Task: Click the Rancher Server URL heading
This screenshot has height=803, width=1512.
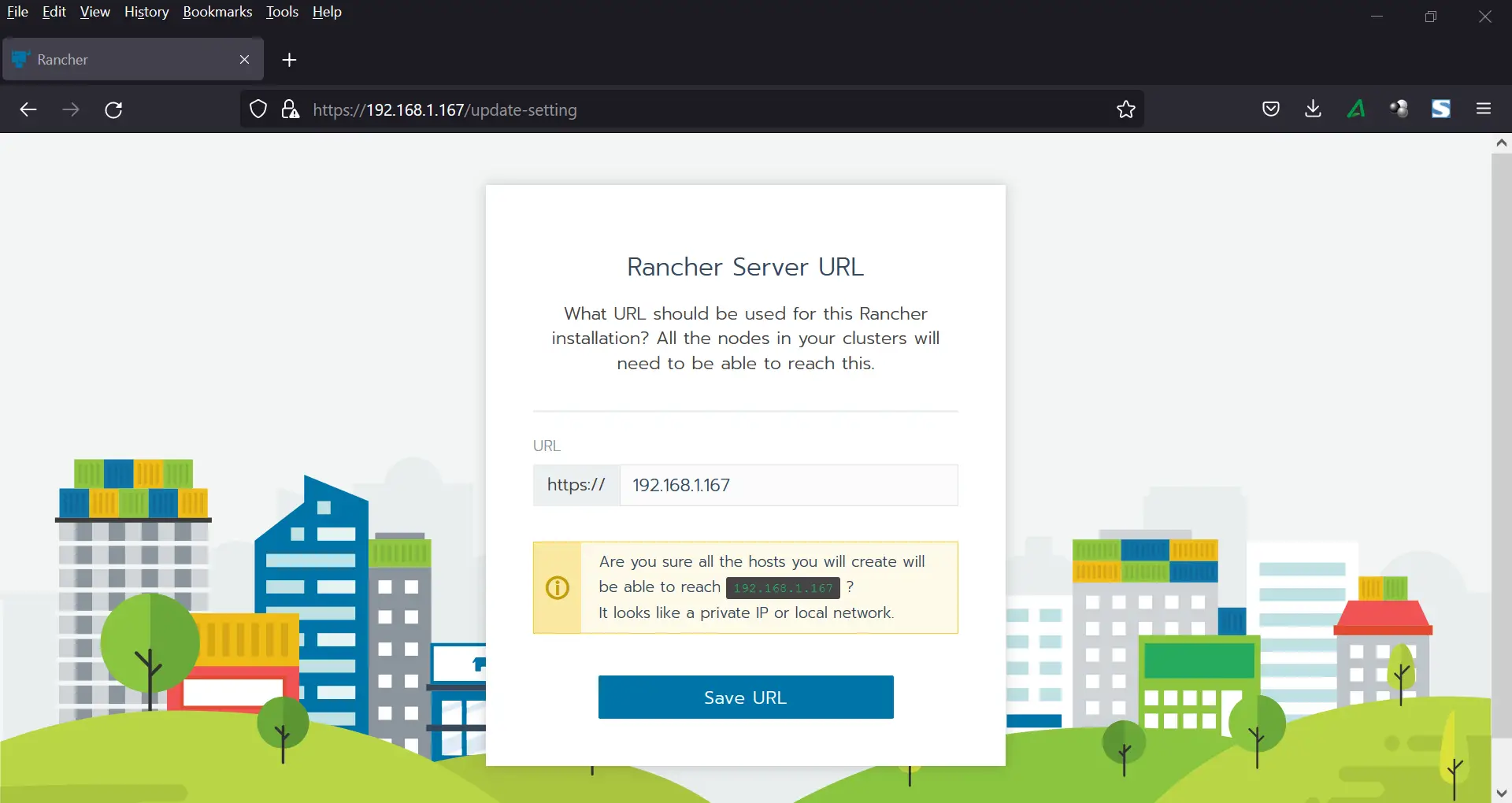Action: [746, 267]
